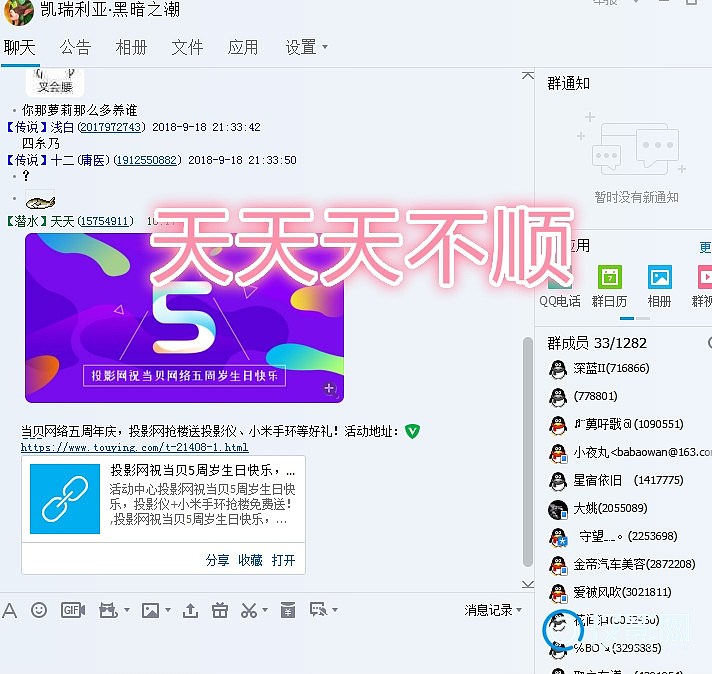Switch to the 公告 tab
712x674 pixels.
pyautogui.click(x=75, y=47)
